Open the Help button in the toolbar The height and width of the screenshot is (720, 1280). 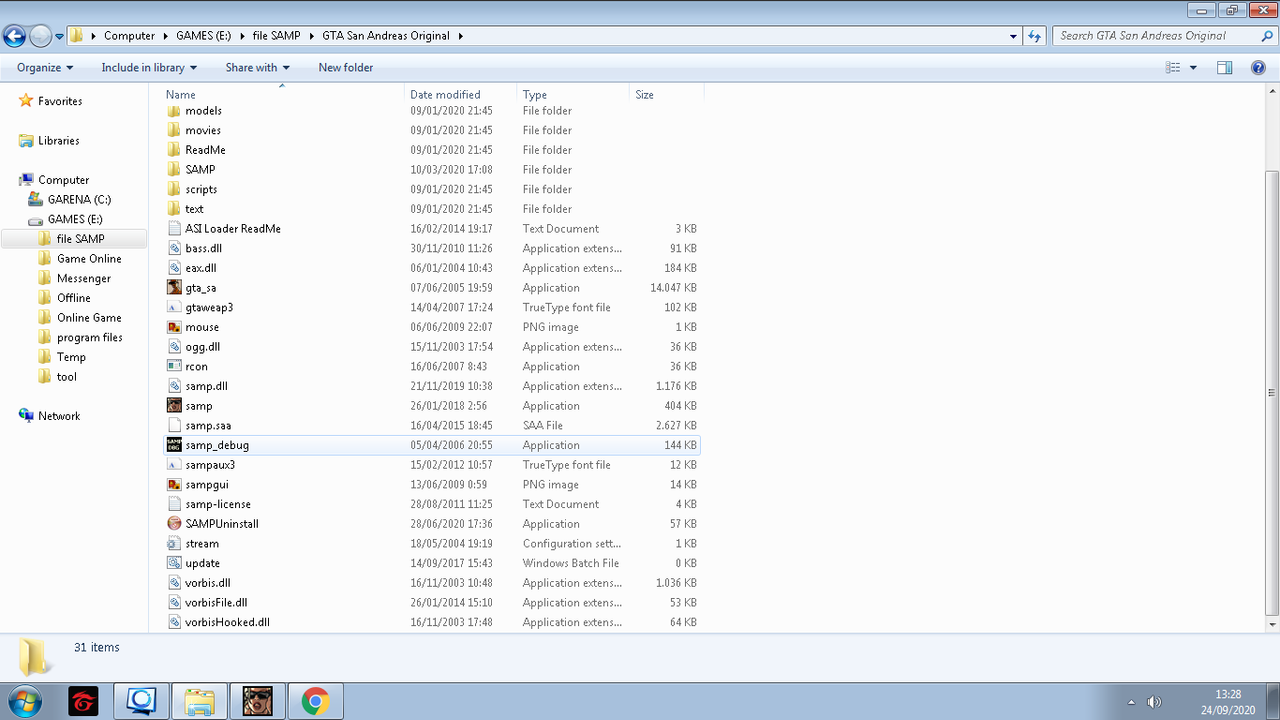1259,68
